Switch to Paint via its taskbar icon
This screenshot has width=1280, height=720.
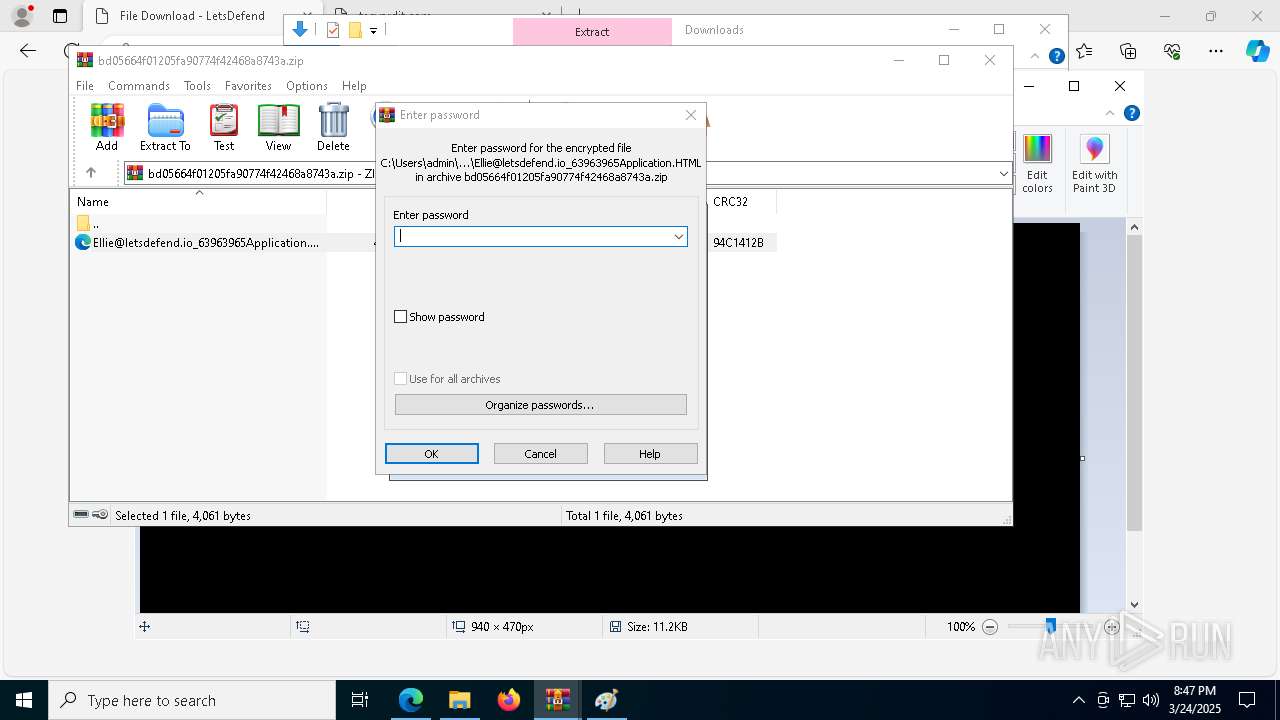coord(606,700)
